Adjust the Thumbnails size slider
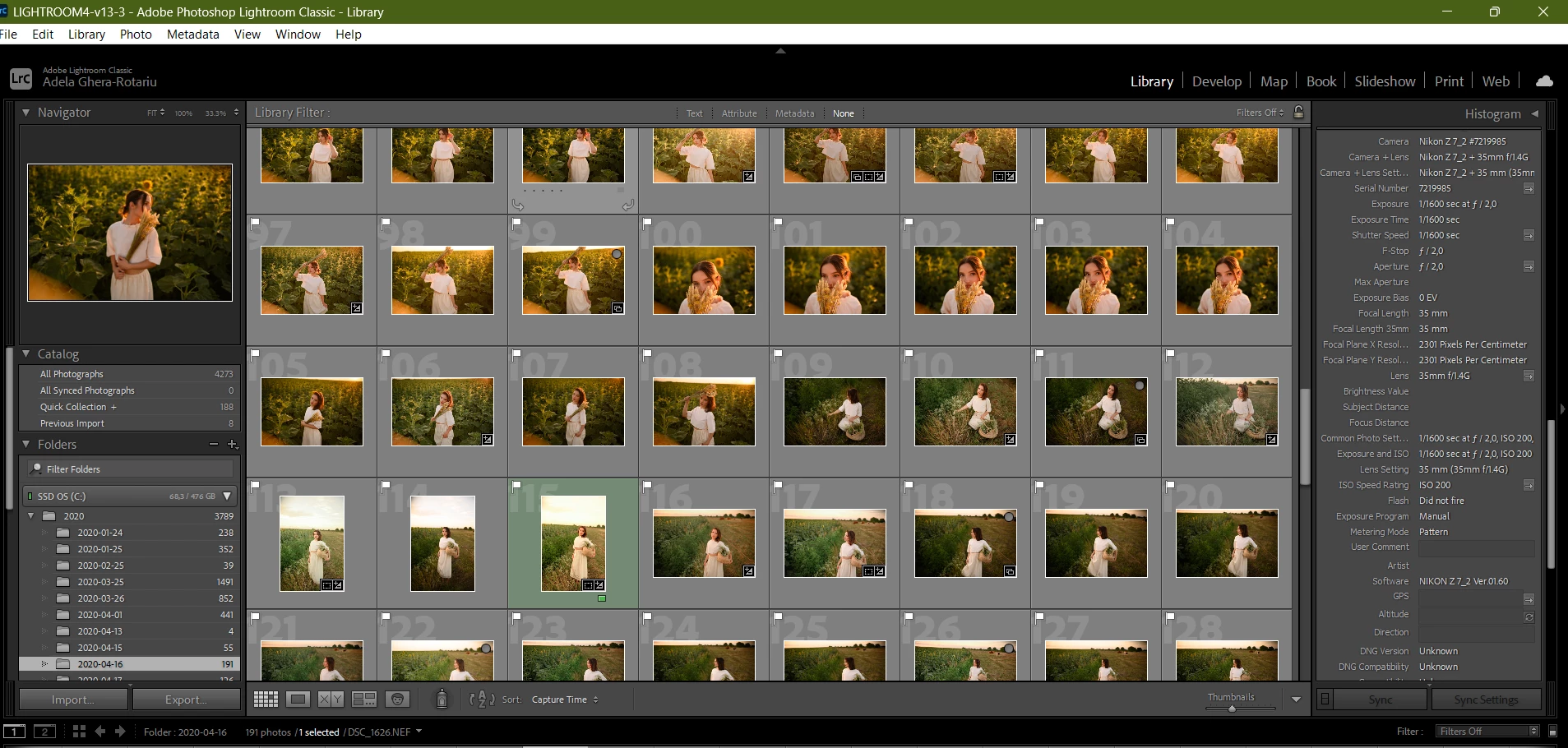 [x=1232, y=708]
